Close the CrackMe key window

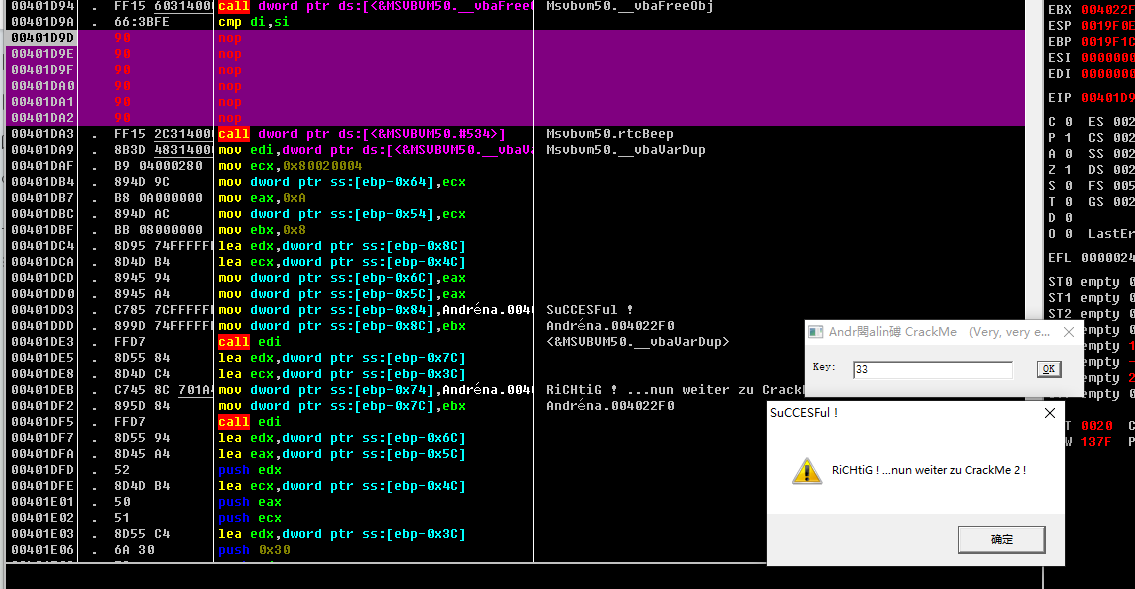(1068, 332)
